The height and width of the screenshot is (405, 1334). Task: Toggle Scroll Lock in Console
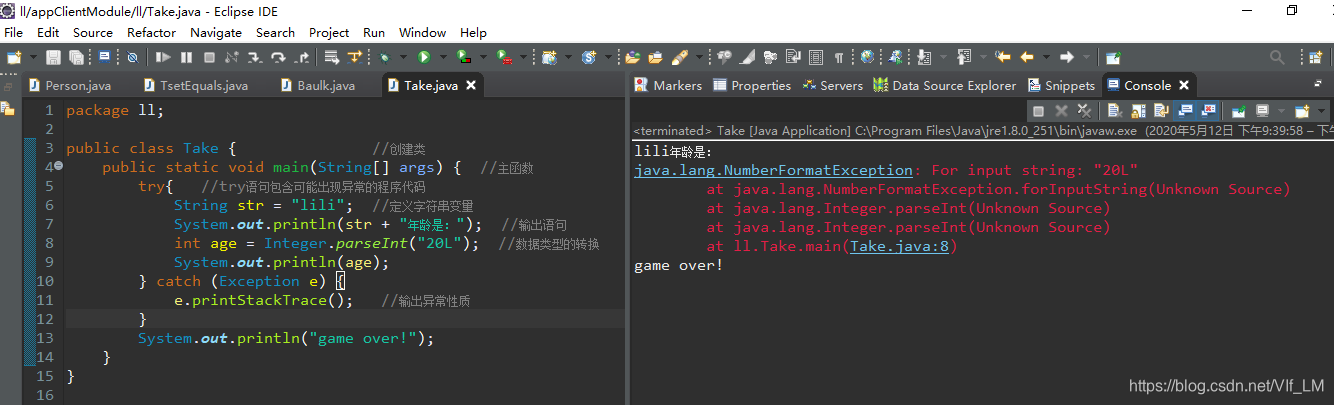pos(1138,110)
